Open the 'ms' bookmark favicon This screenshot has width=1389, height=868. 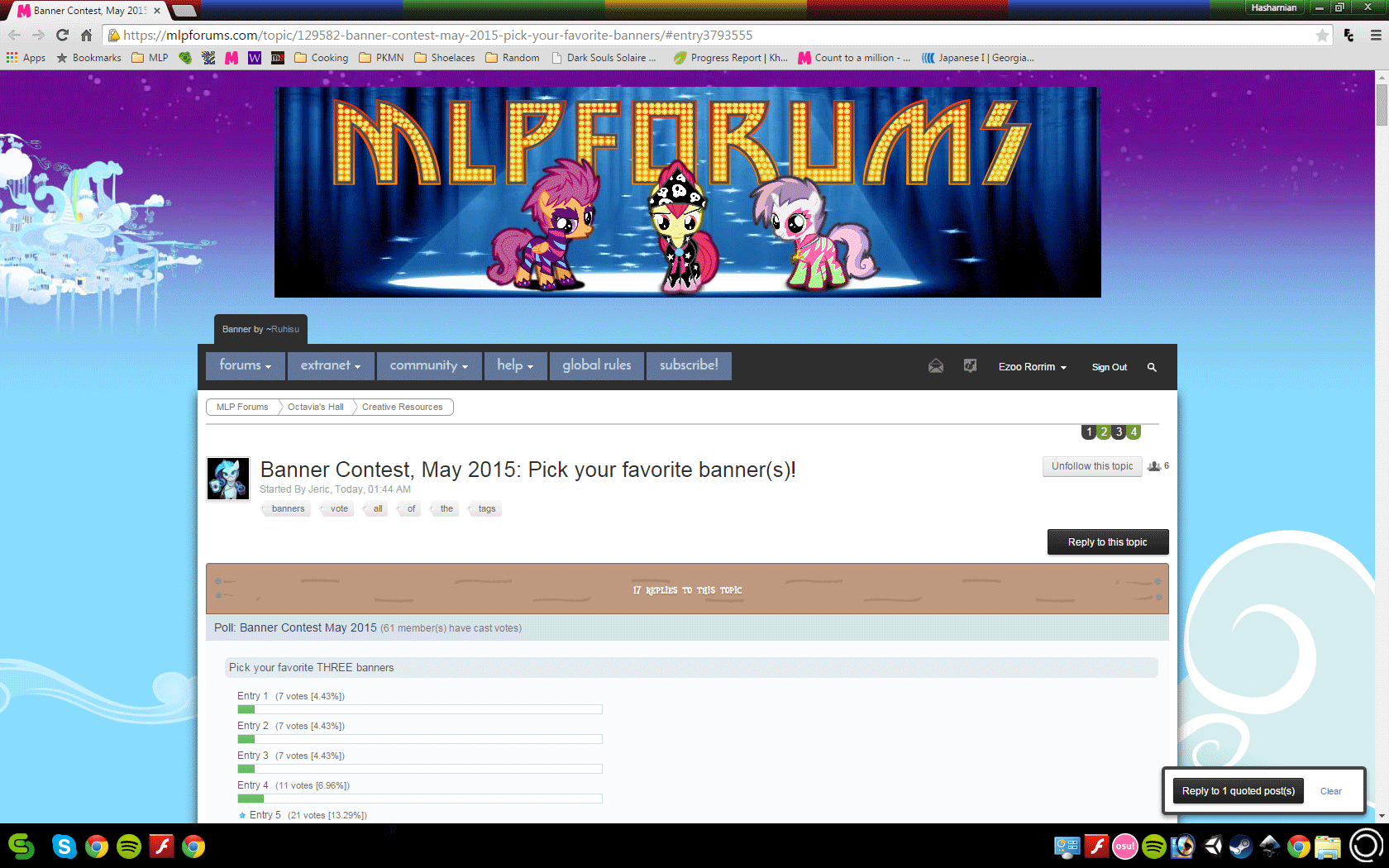(278, 58)
